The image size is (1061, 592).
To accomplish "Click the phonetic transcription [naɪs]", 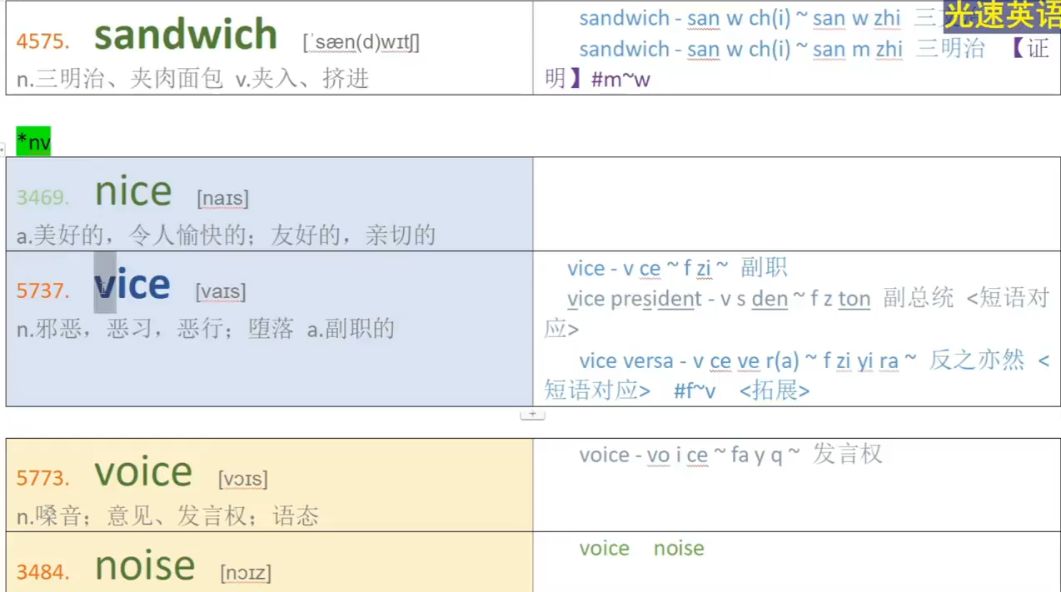I will coord(223,199).
